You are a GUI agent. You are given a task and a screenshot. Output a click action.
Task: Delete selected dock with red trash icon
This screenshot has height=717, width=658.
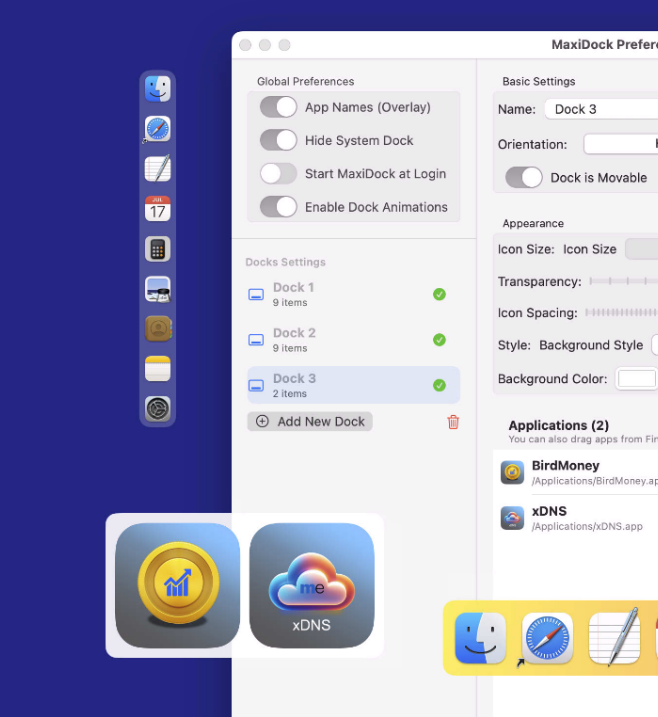[453, 422]
